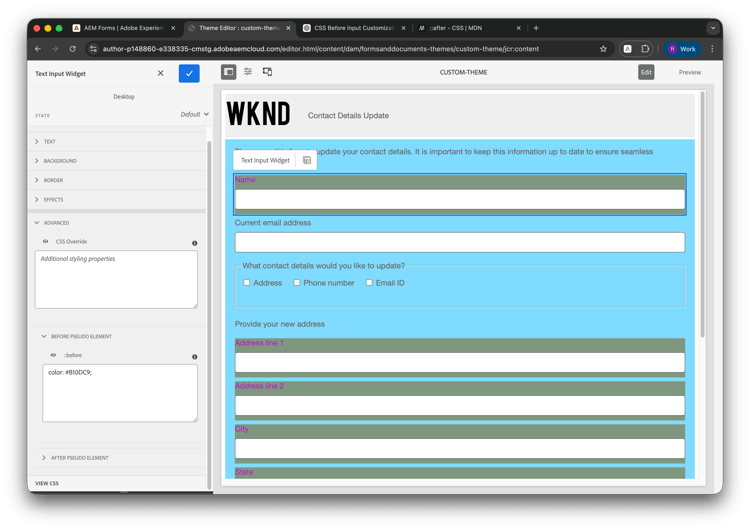
Task: Check the Phone number checkbox
Action: coord(297,283)
